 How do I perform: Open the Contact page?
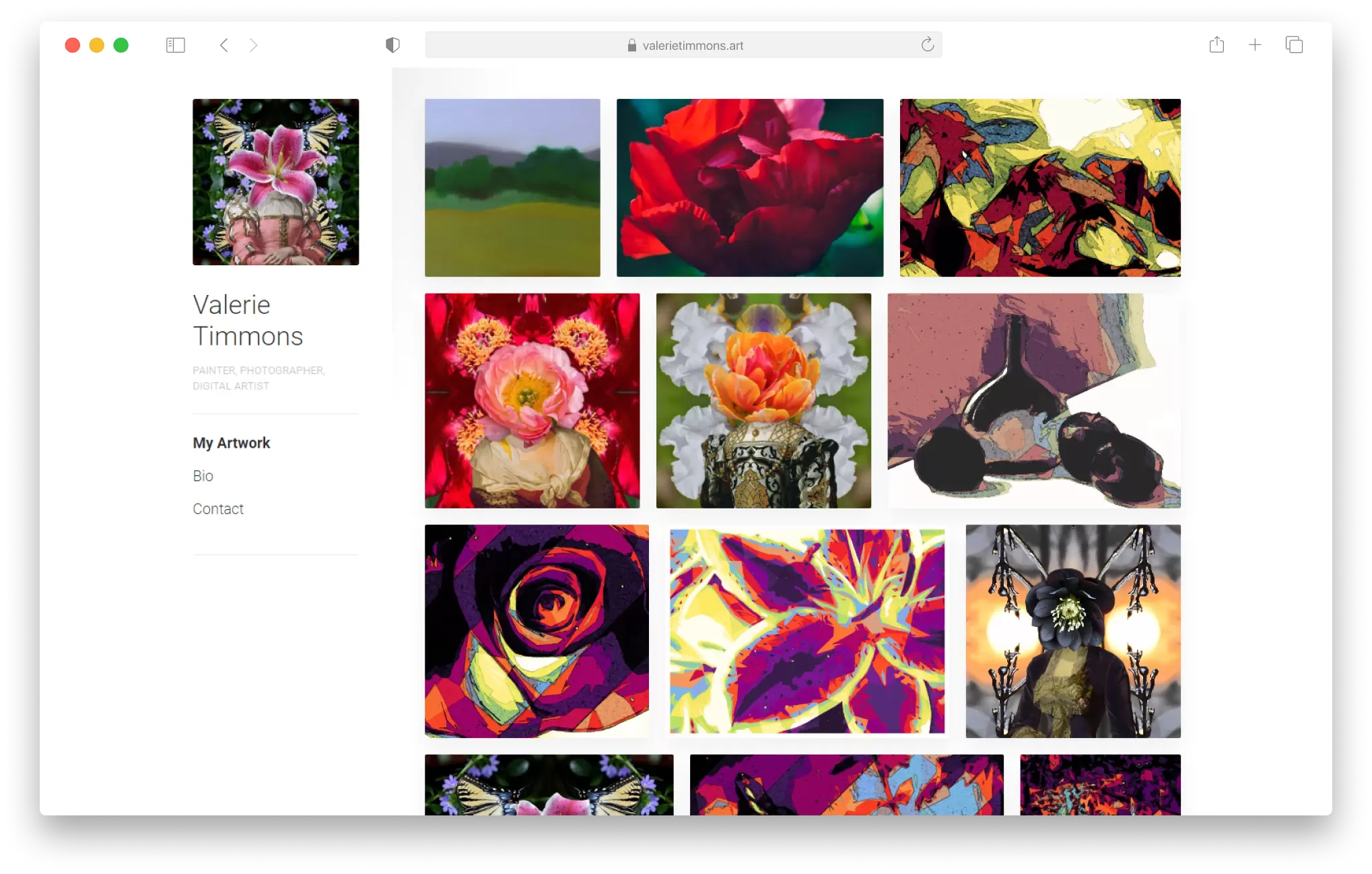tap(218, 509)
